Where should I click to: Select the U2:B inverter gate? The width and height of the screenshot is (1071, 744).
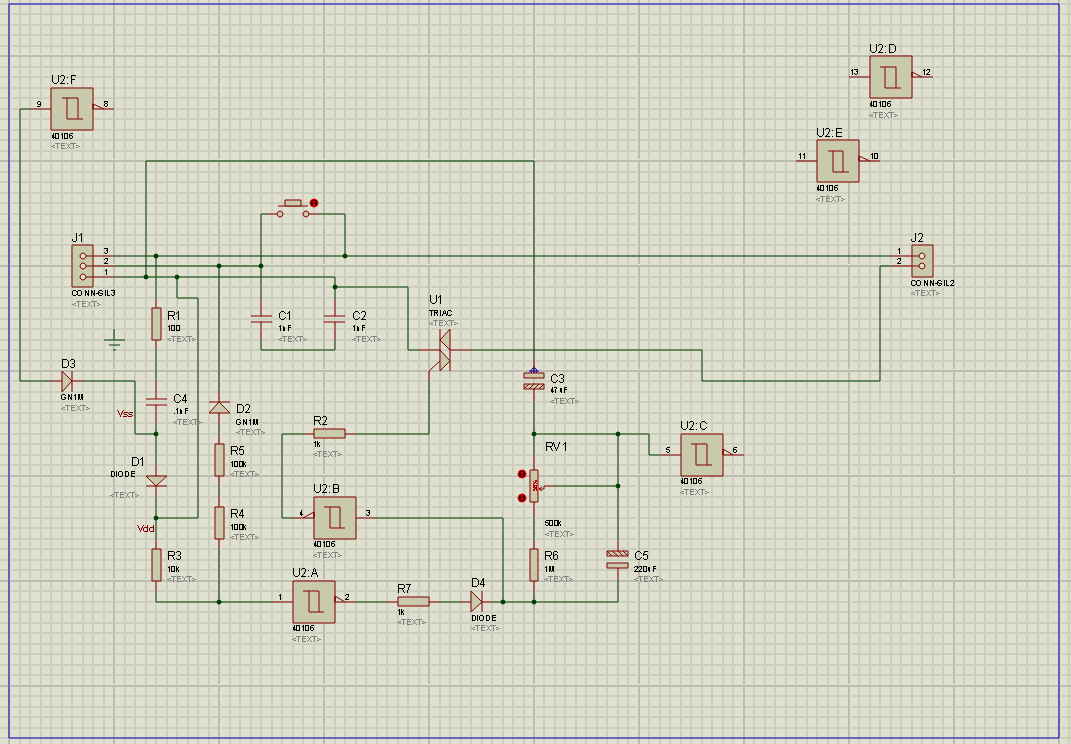coord(335,518)
